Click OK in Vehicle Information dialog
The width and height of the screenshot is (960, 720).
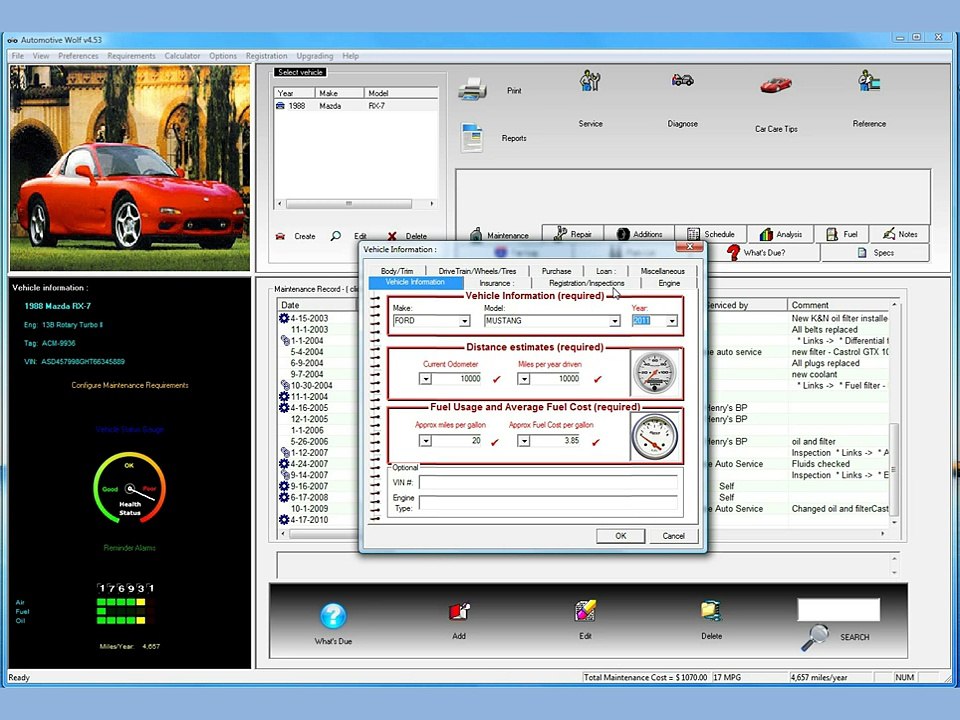620,536
